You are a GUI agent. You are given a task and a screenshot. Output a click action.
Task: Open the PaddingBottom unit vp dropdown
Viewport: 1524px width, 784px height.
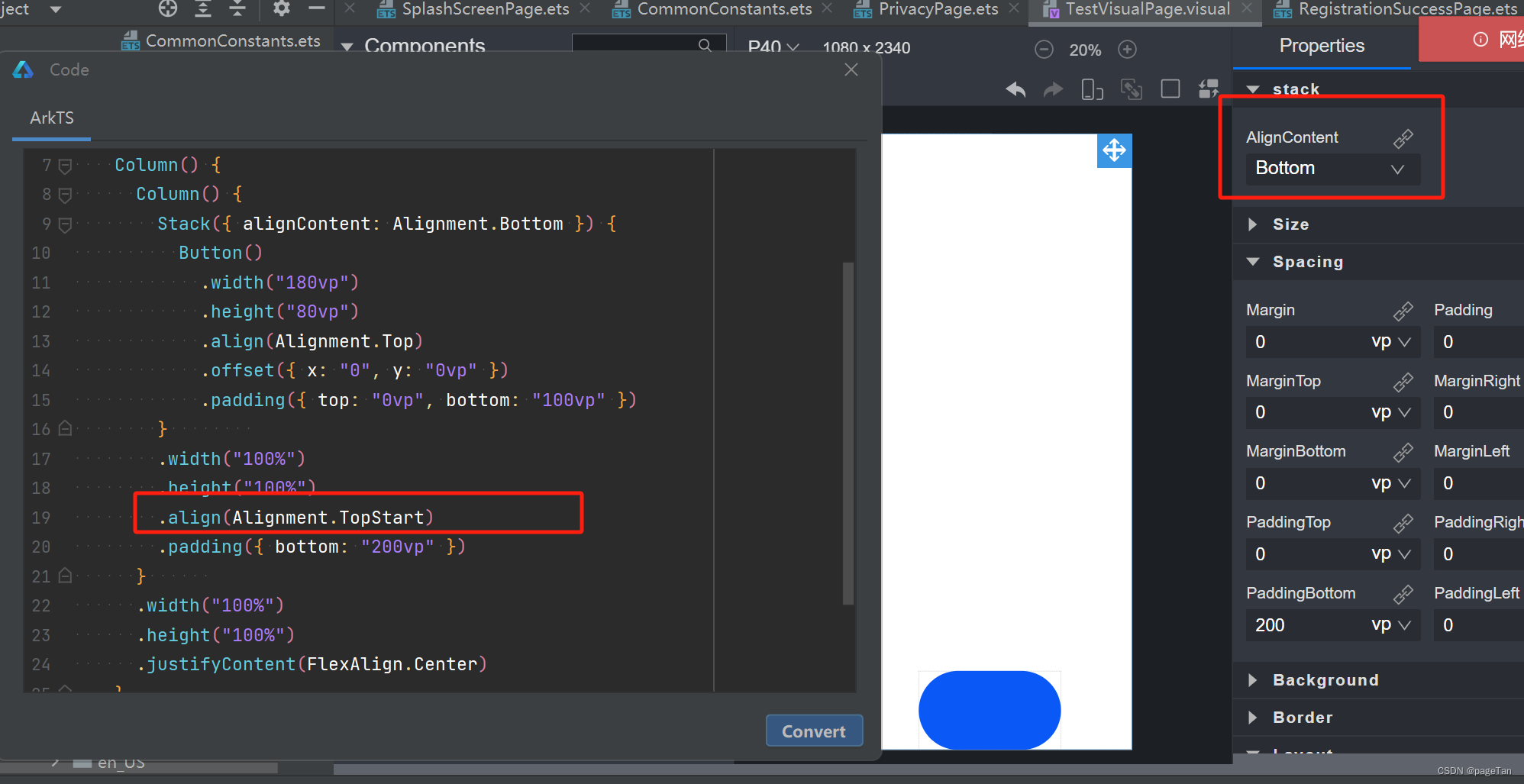coord(1391,625)
